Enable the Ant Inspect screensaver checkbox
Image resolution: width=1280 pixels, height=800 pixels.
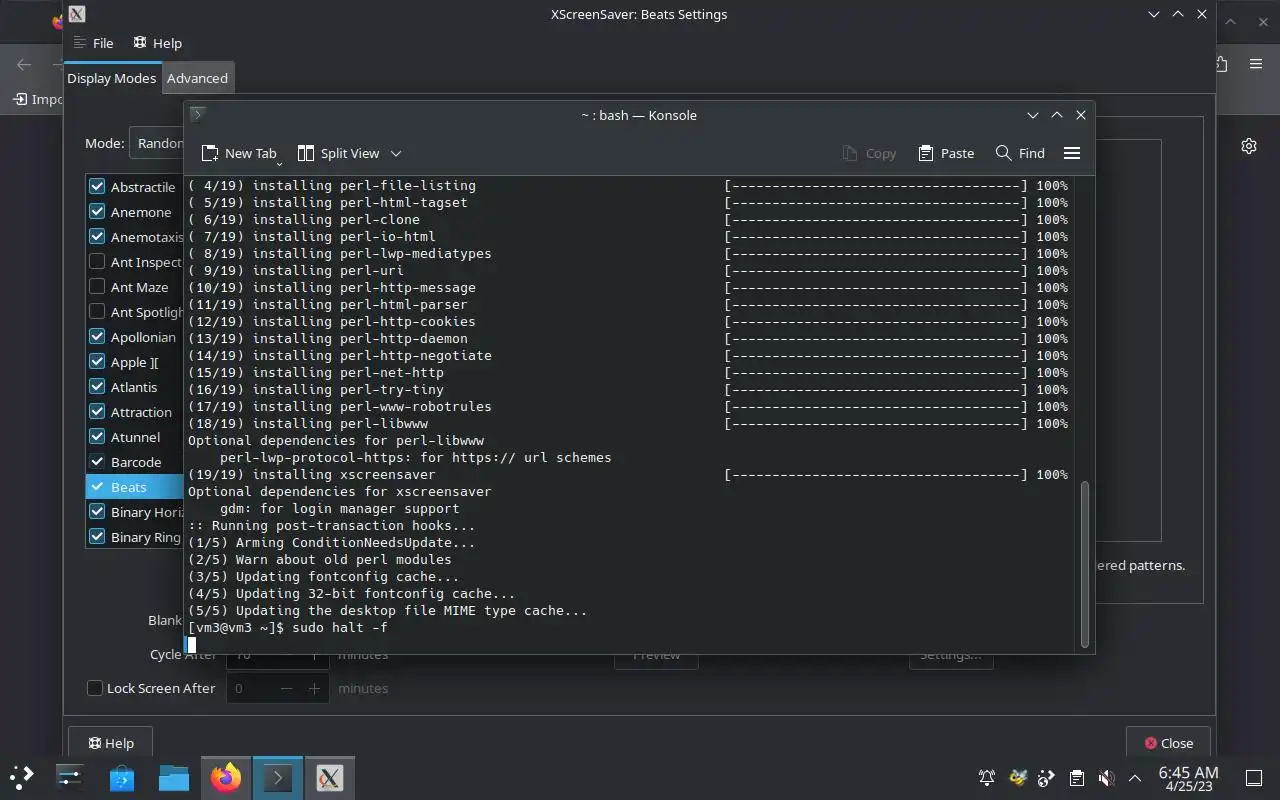click(97, 261)
